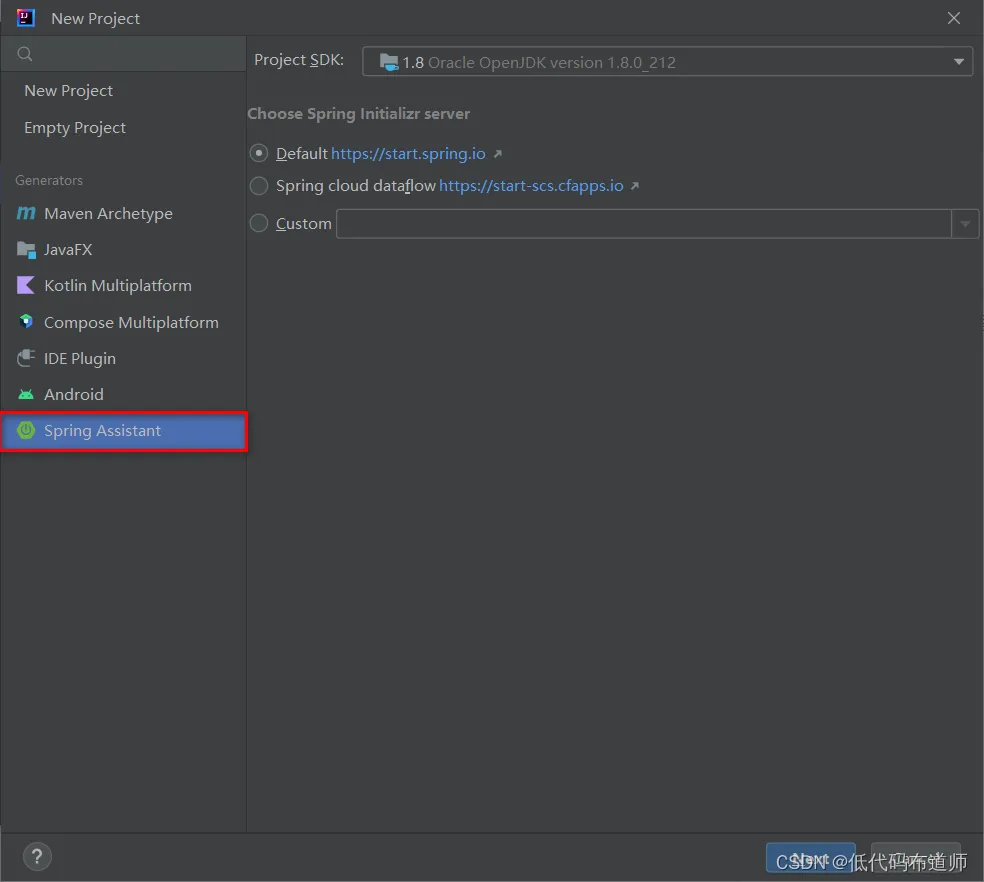Screen dimensions: 984x882
Task: Select JavaFX generator
Action: 124,250
